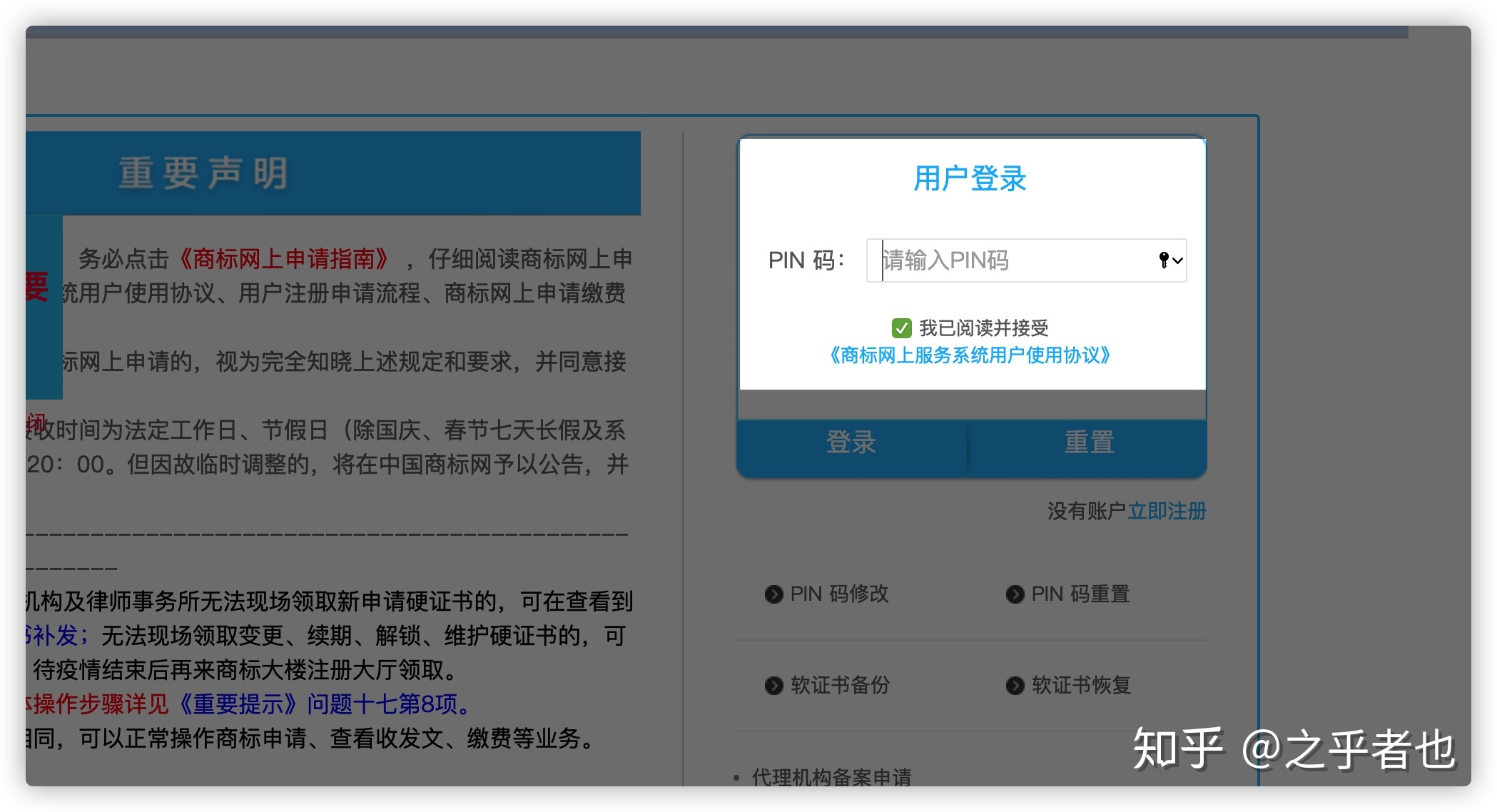1497x812 pixels.
Task: Open the chevron dropdown in PIN field
Action: [1178, 260]
